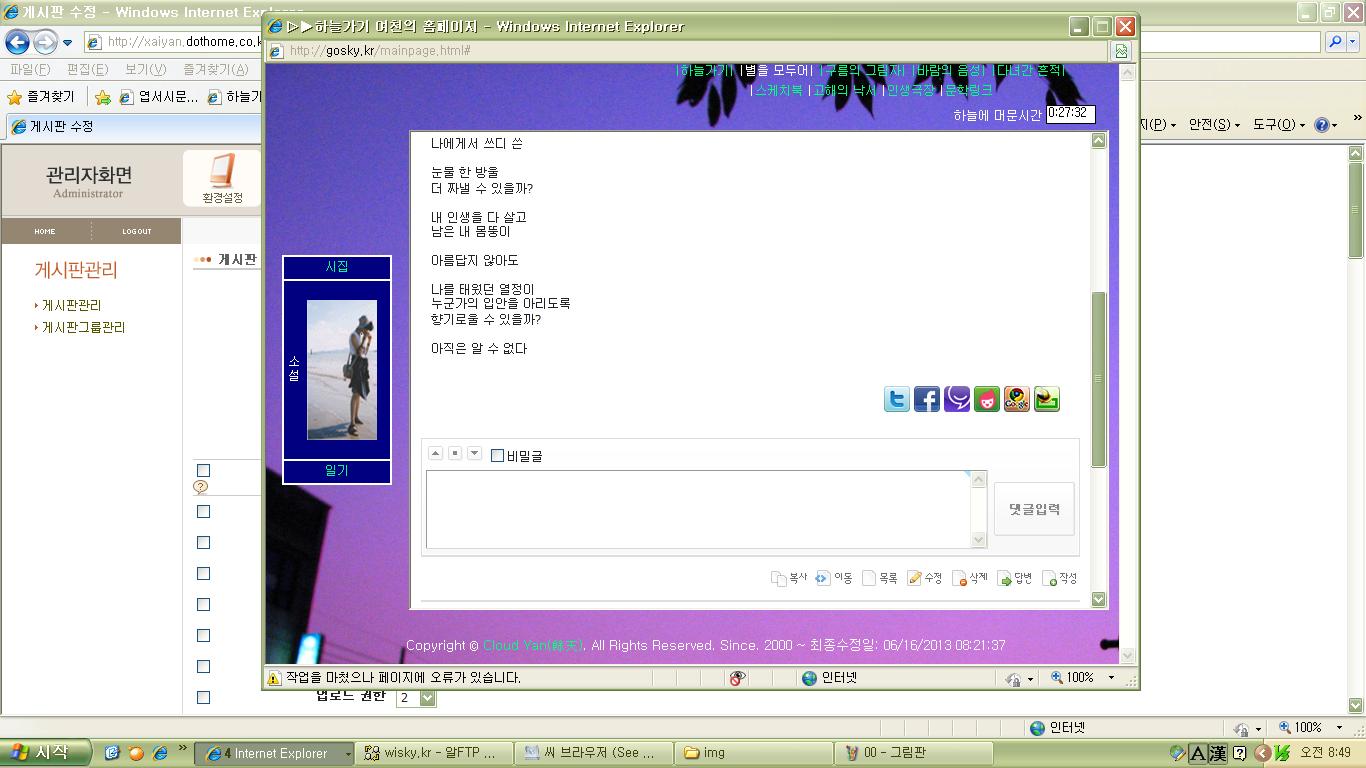Open the 보기(V) menu
Viewport: 1366px width, 768px height.
click(x=145, y=69)
